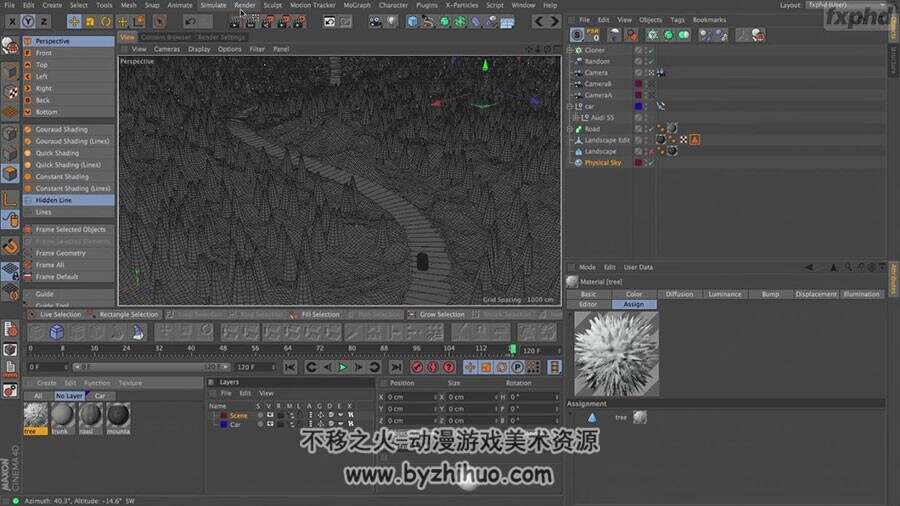Expand the Audi S5 object
Screen dimensions: 900x506
[x=576, y=118]
